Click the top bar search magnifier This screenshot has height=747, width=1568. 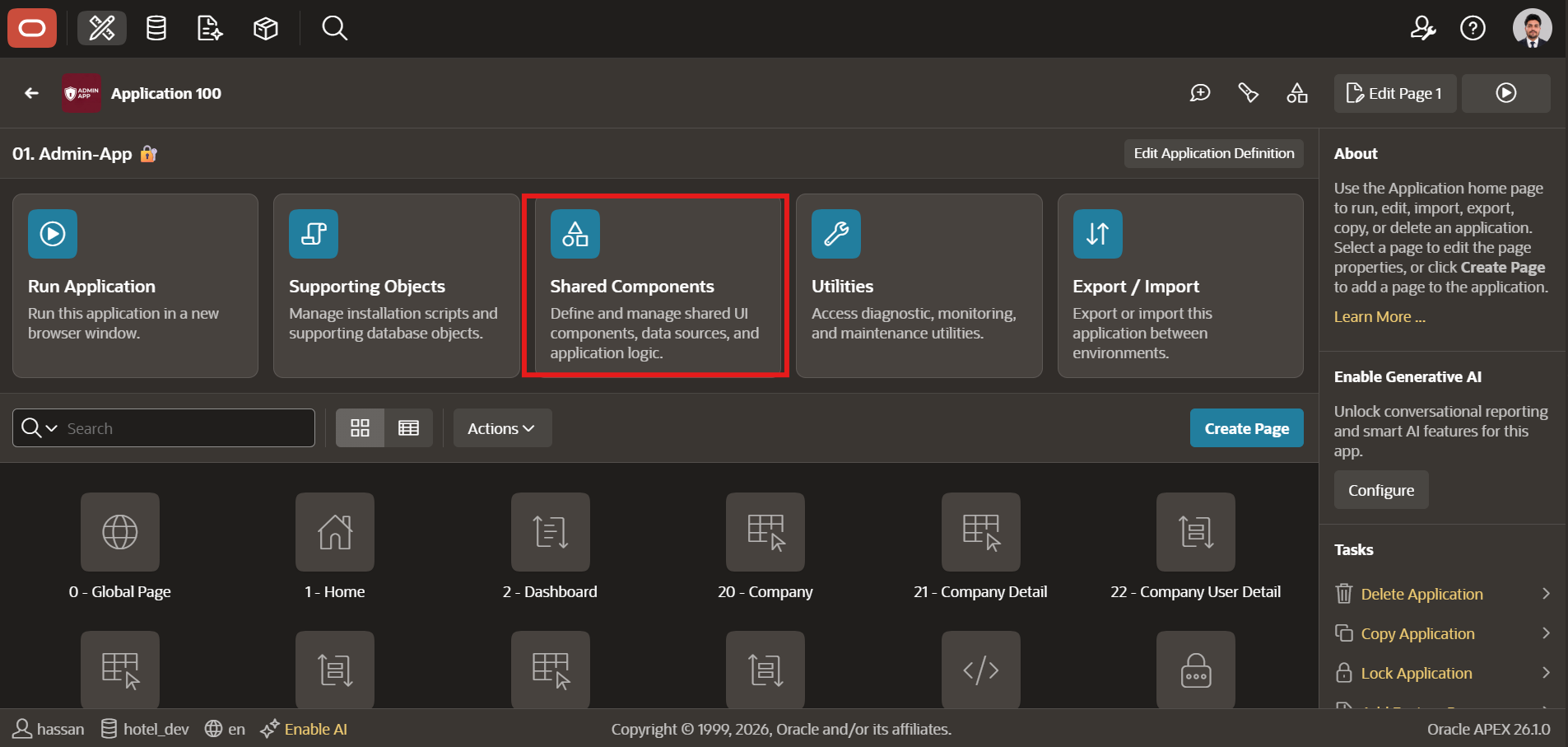334,28
